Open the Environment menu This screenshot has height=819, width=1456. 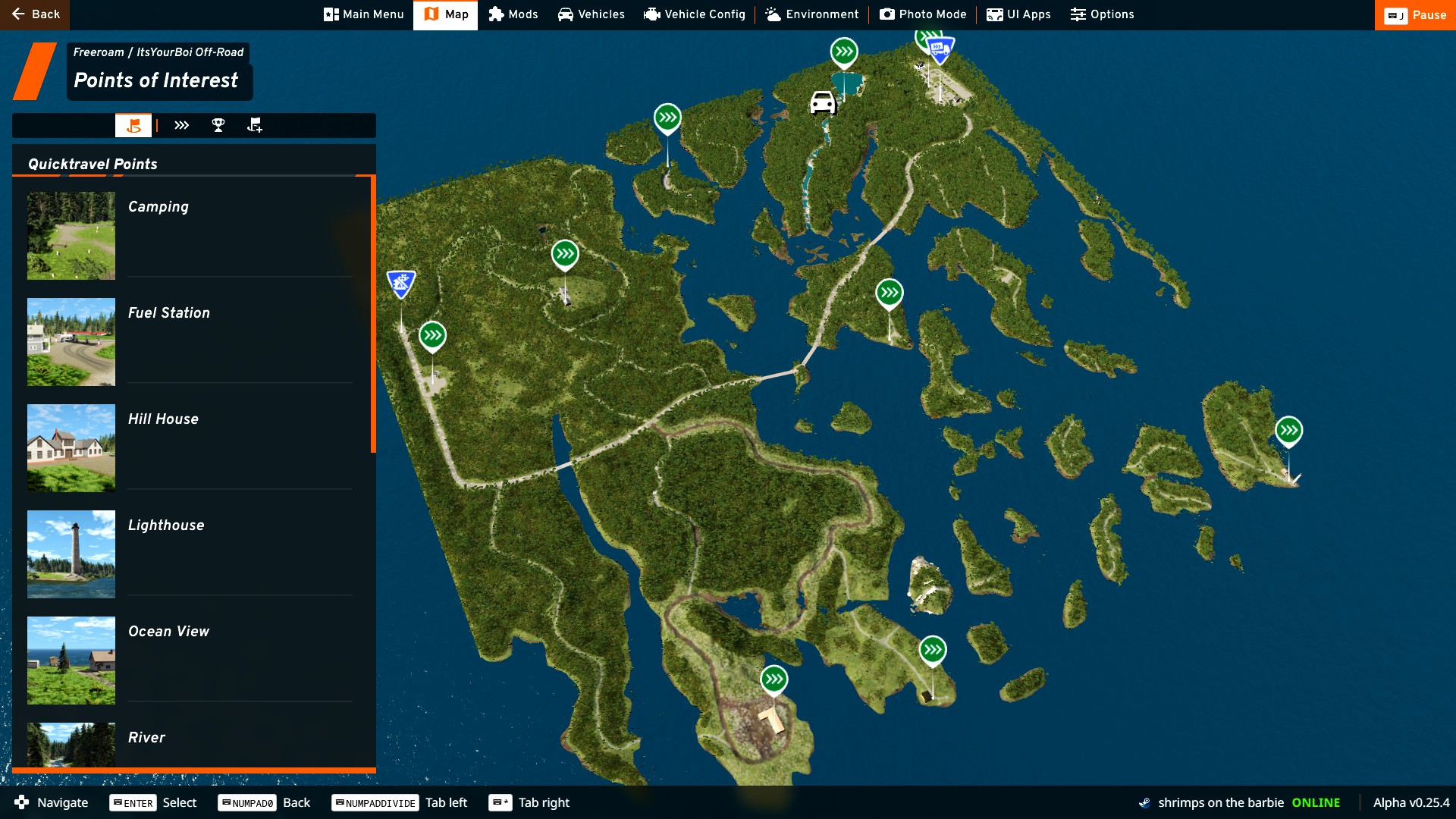tap(812, 14)
